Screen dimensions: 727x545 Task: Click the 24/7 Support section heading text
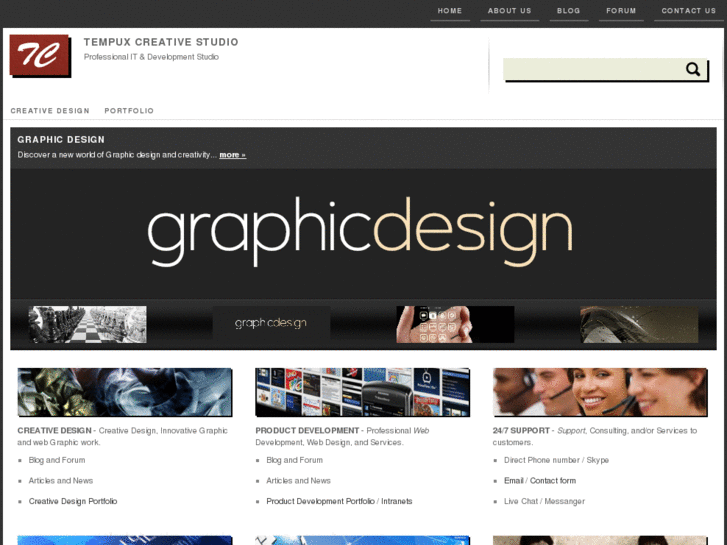(x=521, y=431)
